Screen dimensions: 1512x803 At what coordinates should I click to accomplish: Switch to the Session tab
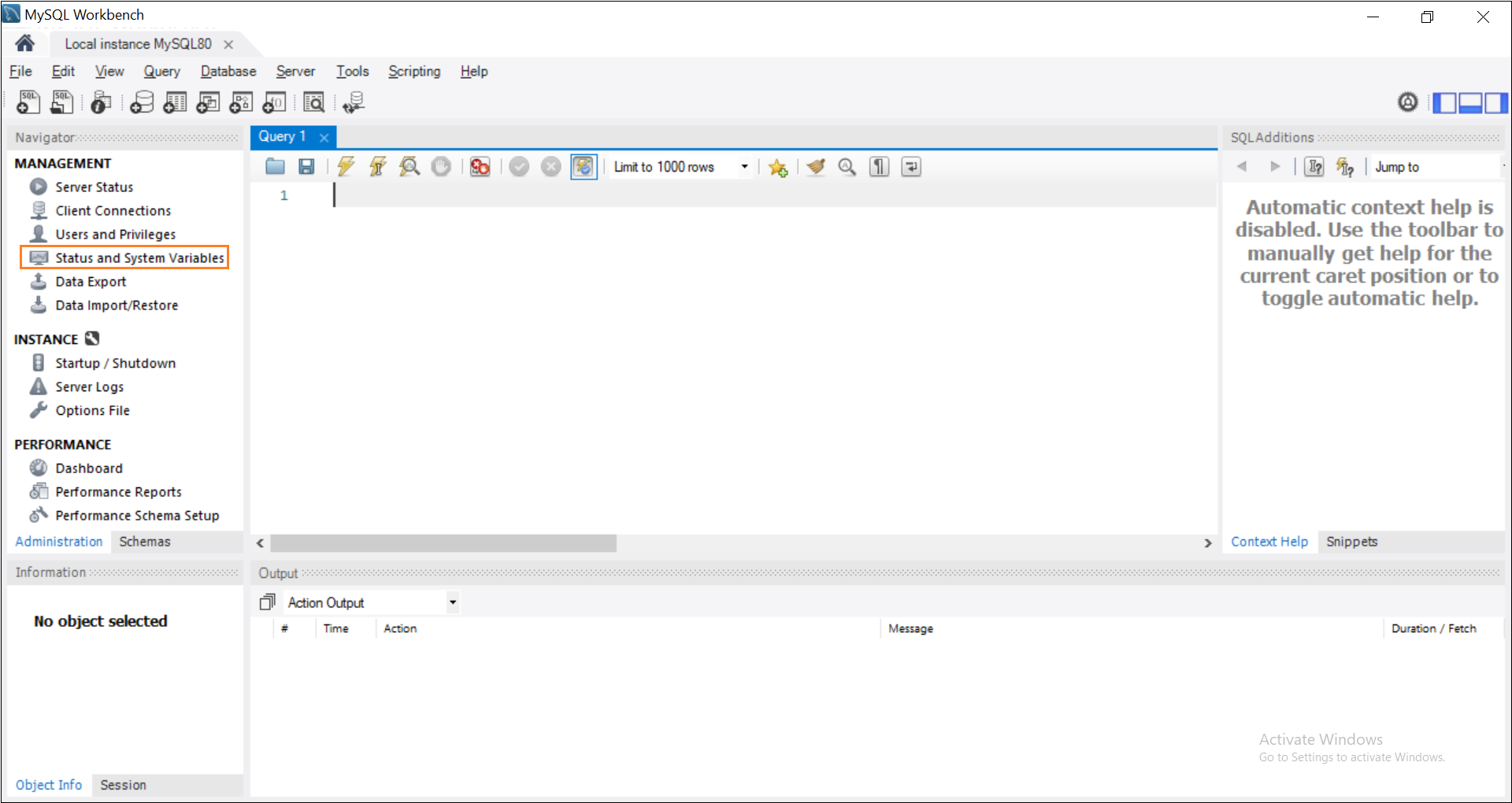point(123,785)
